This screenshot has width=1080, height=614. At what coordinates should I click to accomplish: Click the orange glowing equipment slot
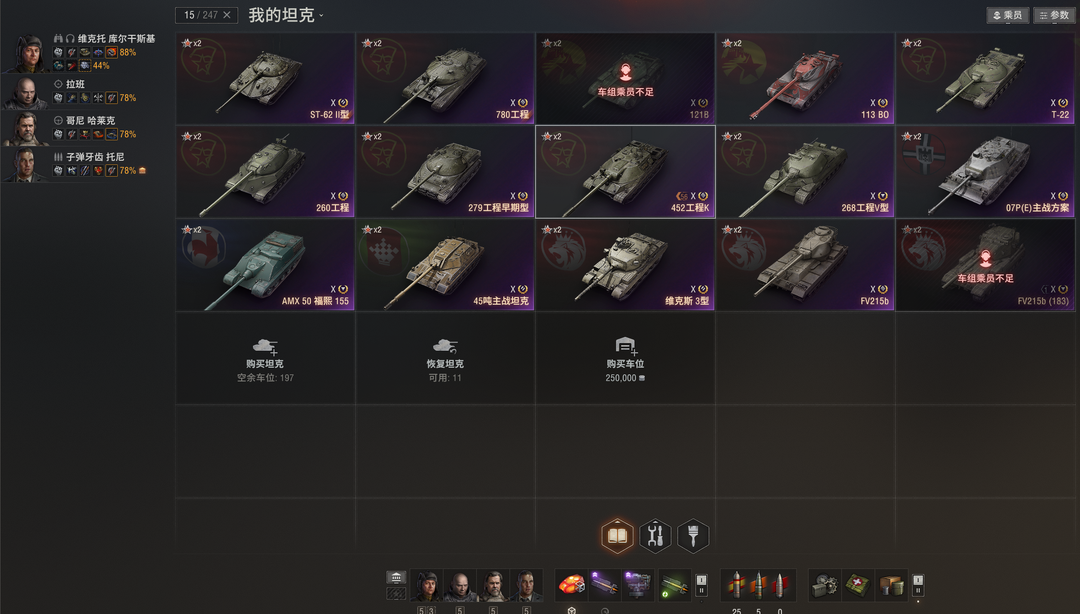[571, 585]
